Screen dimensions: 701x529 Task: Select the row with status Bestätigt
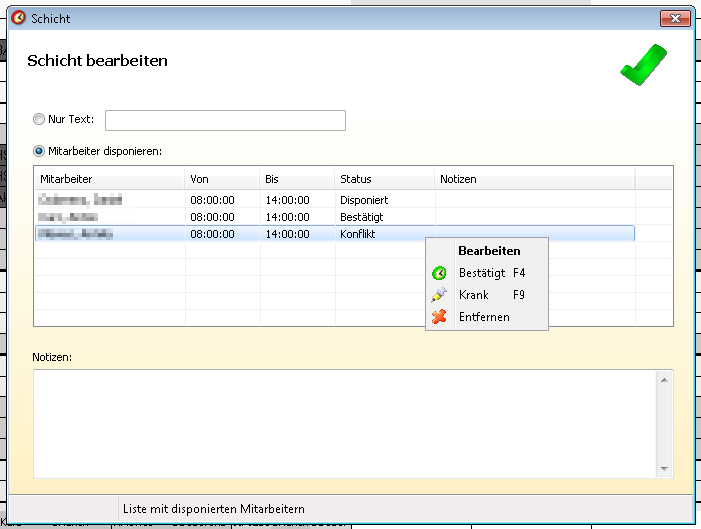point(335,217)
